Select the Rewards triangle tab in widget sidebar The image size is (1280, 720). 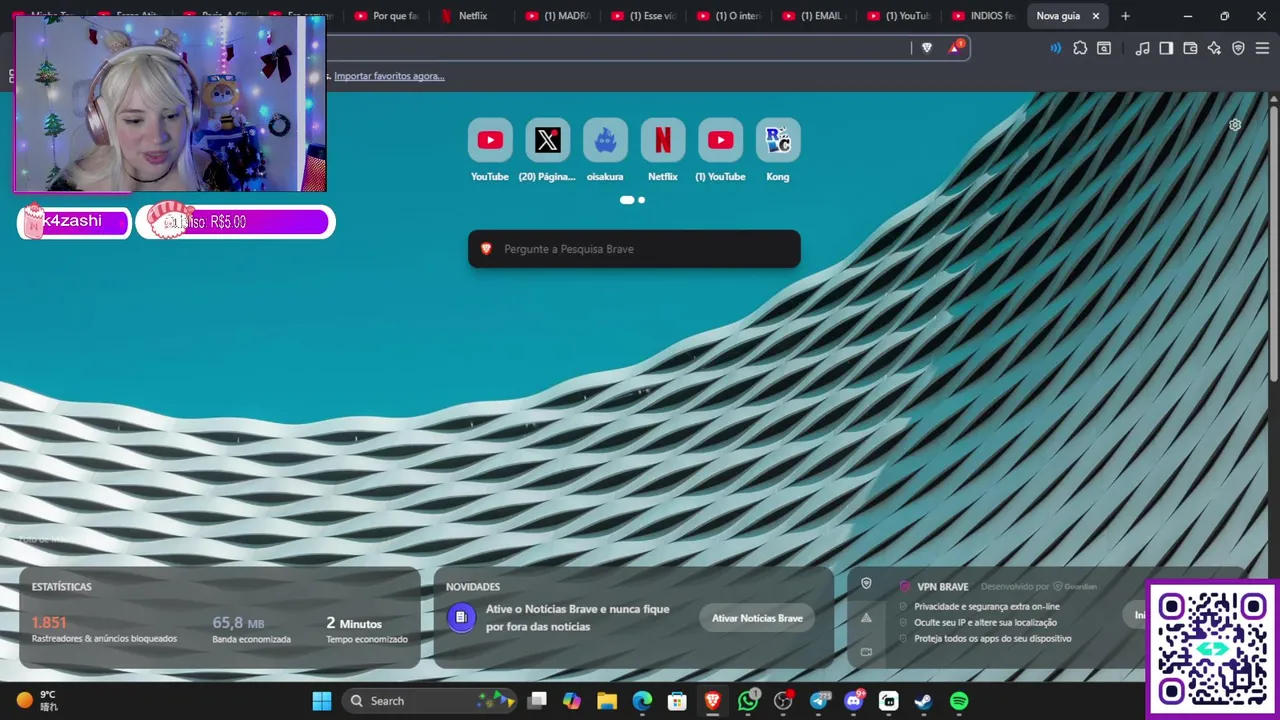pos(866,618)
